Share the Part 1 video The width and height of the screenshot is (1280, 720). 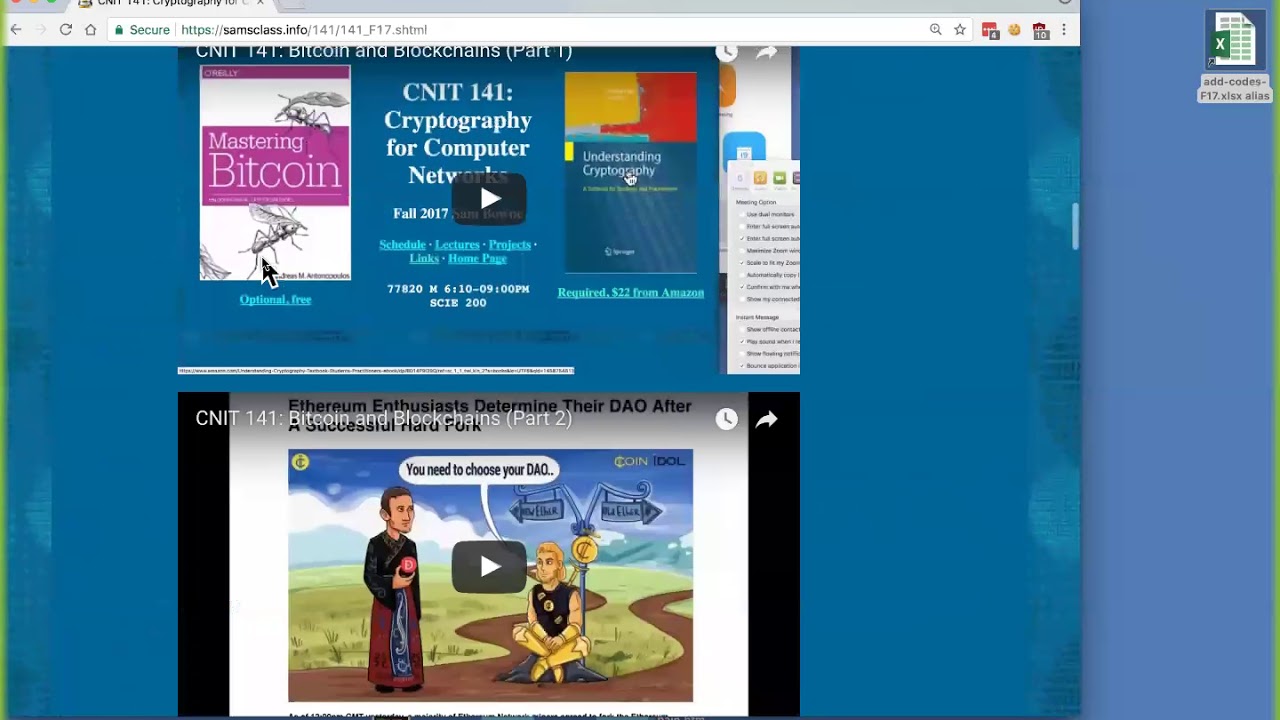coord(766,53)
